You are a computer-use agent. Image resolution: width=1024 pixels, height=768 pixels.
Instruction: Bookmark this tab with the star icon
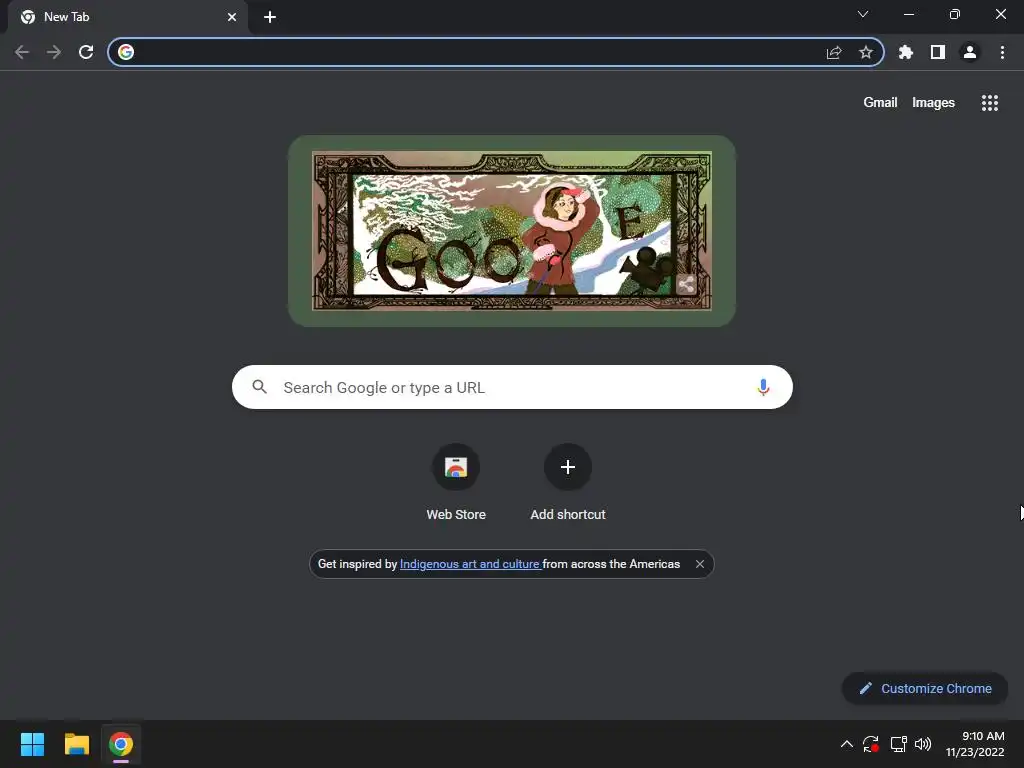coord(866,52)
